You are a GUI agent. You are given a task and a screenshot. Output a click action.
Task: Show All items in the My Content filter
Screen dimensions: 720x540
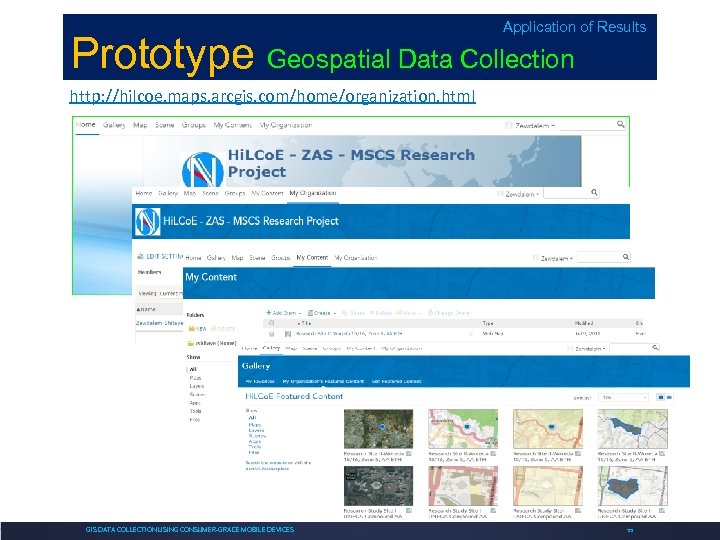(193, 369)
